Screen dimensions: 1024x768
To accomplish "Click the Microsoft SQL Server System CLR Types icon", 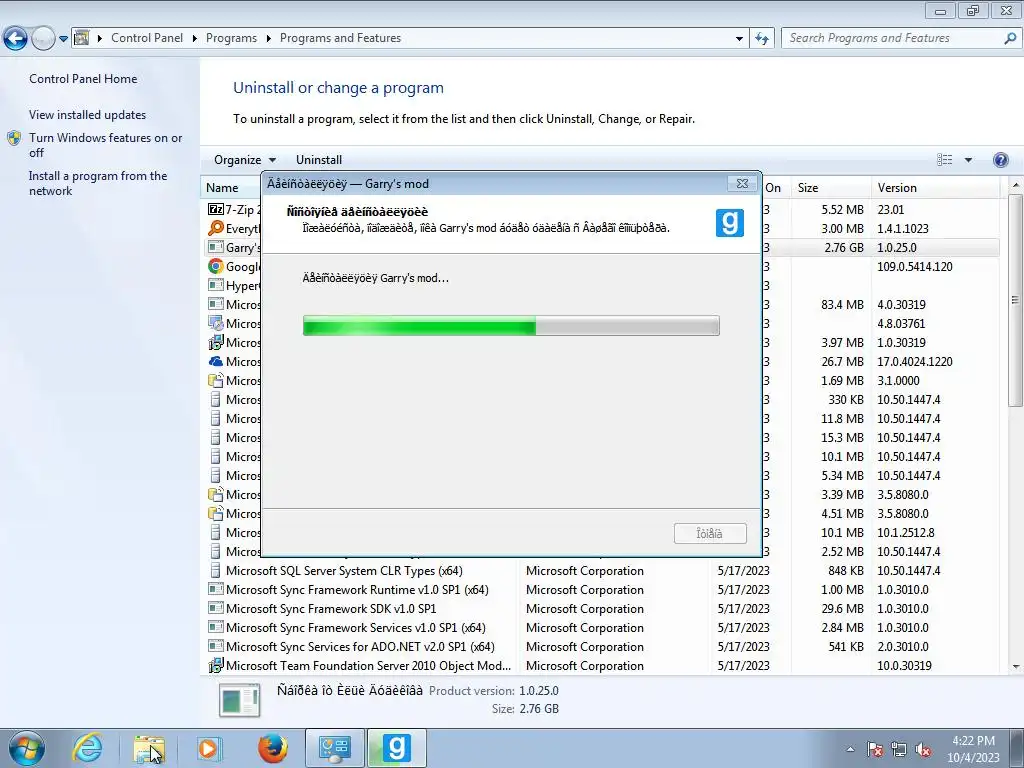I will coord(216,570).
